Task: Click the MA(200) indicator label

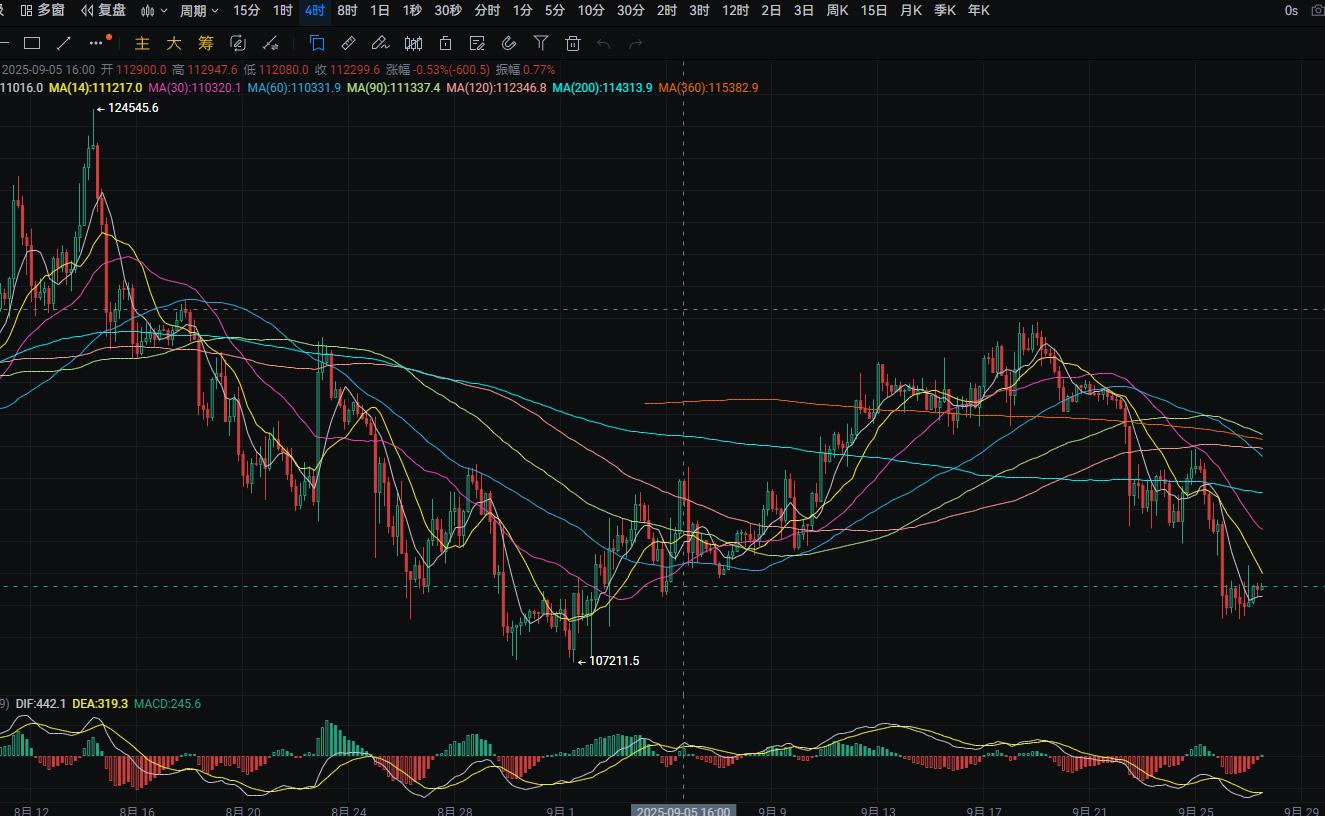Action: (602, 88)
